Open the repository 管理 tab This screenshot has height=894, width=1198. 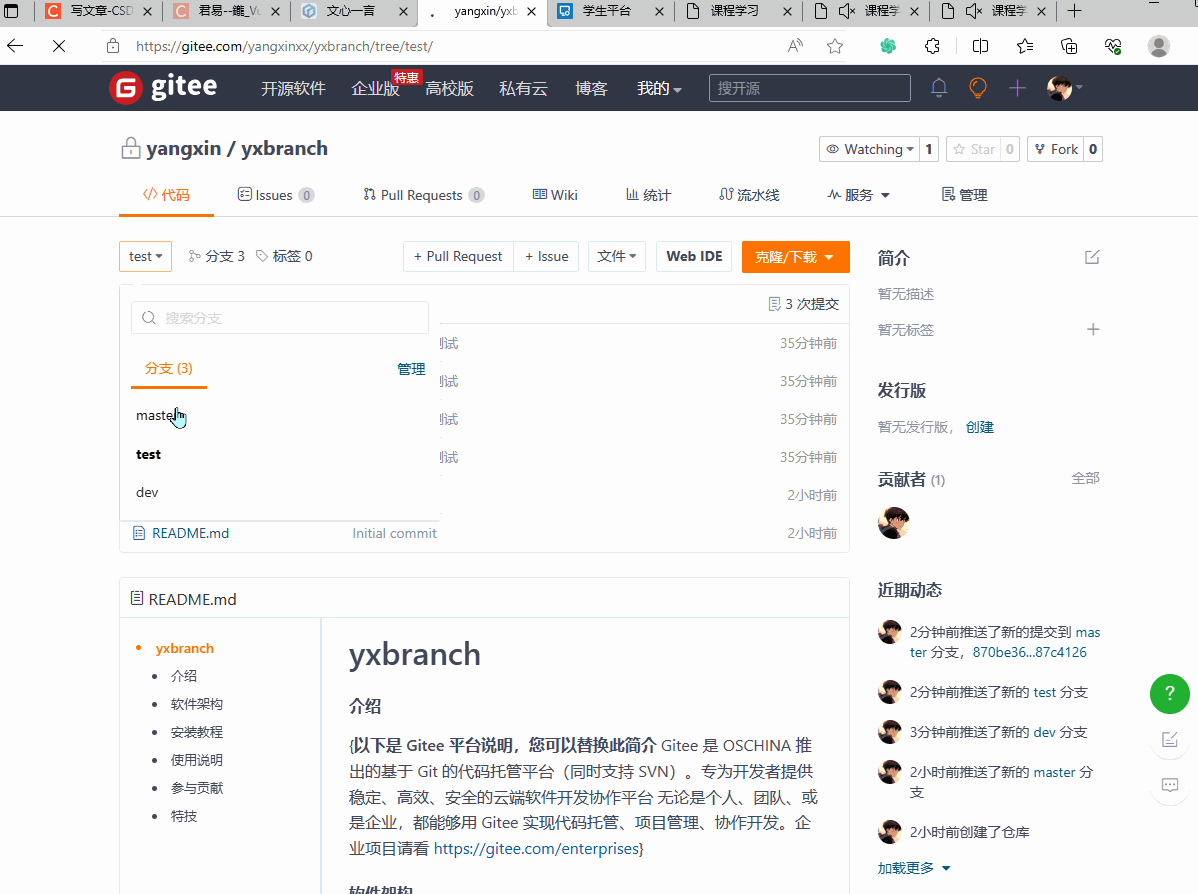point(964,195)
